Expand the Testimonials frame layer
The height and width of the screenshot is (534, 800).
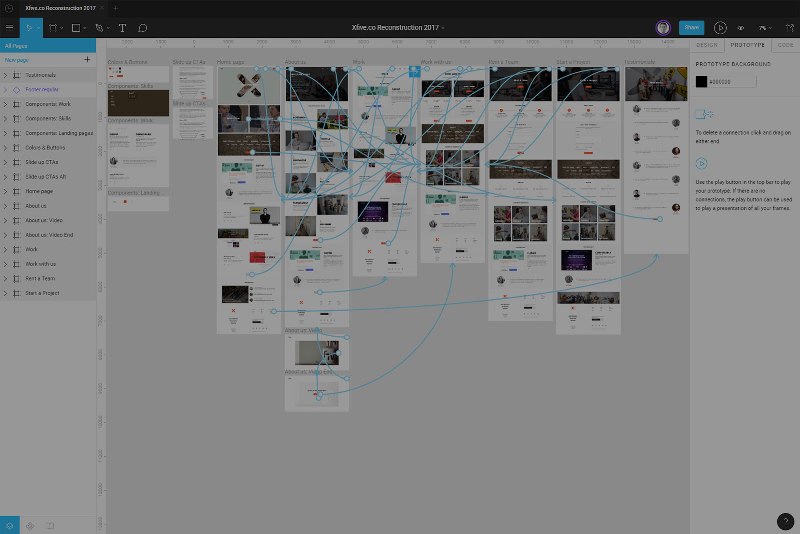5,75
